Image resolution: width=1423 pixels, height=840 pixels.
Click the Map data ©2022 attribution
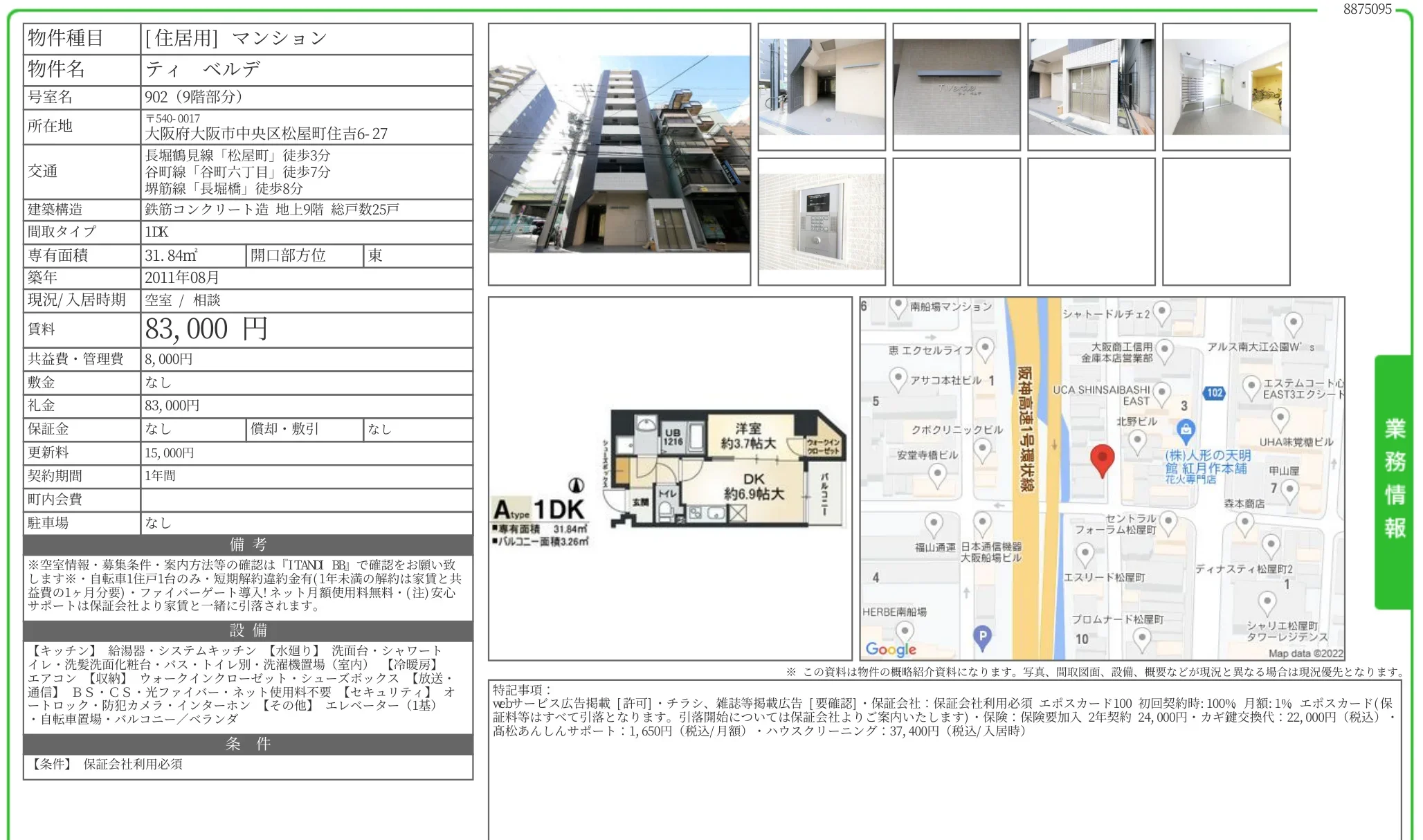(x=1305, y=653)
